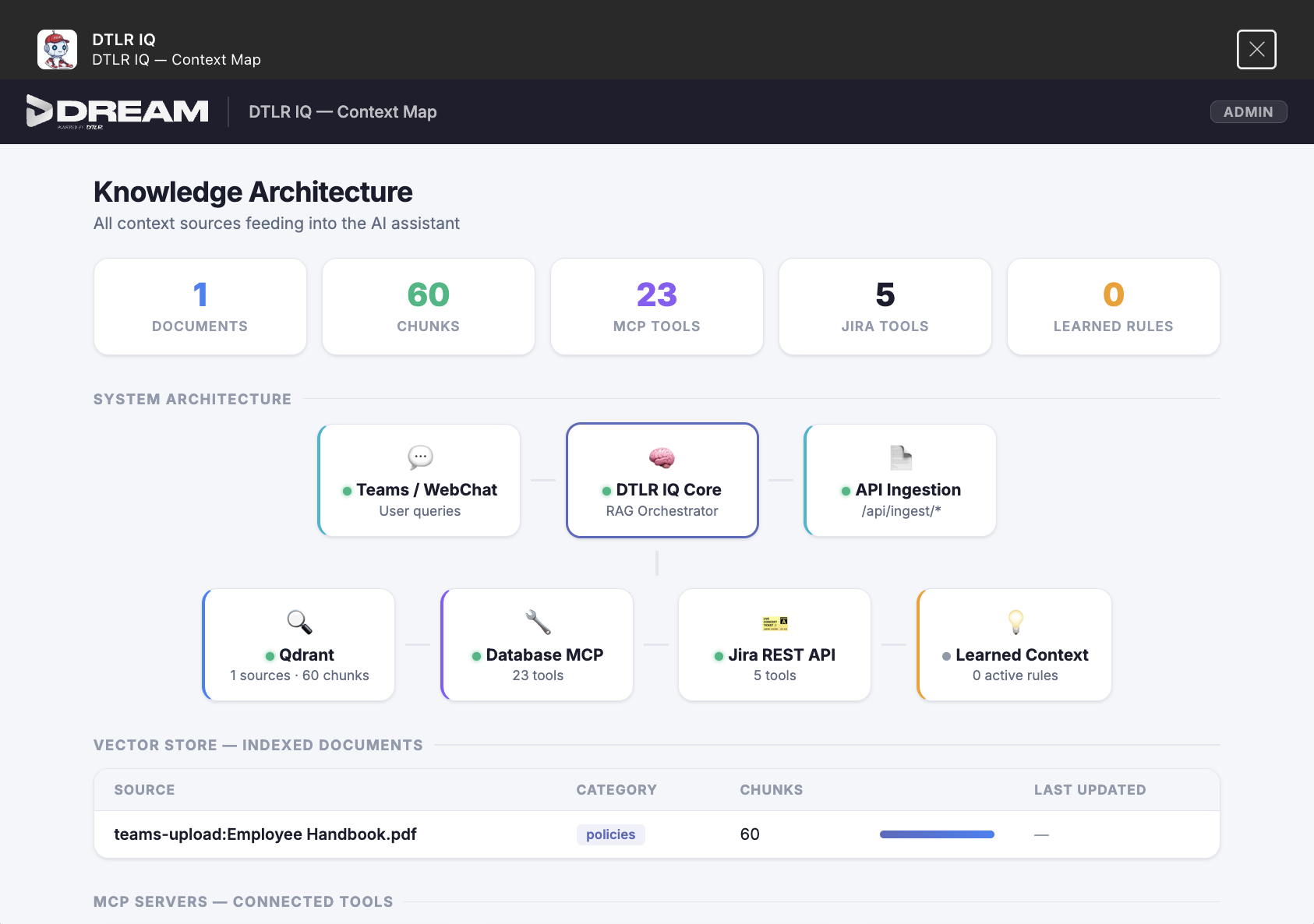This screenshot has height=924, width=1314.
Task: Open the Chunks stat card
Action: [429, 306]
